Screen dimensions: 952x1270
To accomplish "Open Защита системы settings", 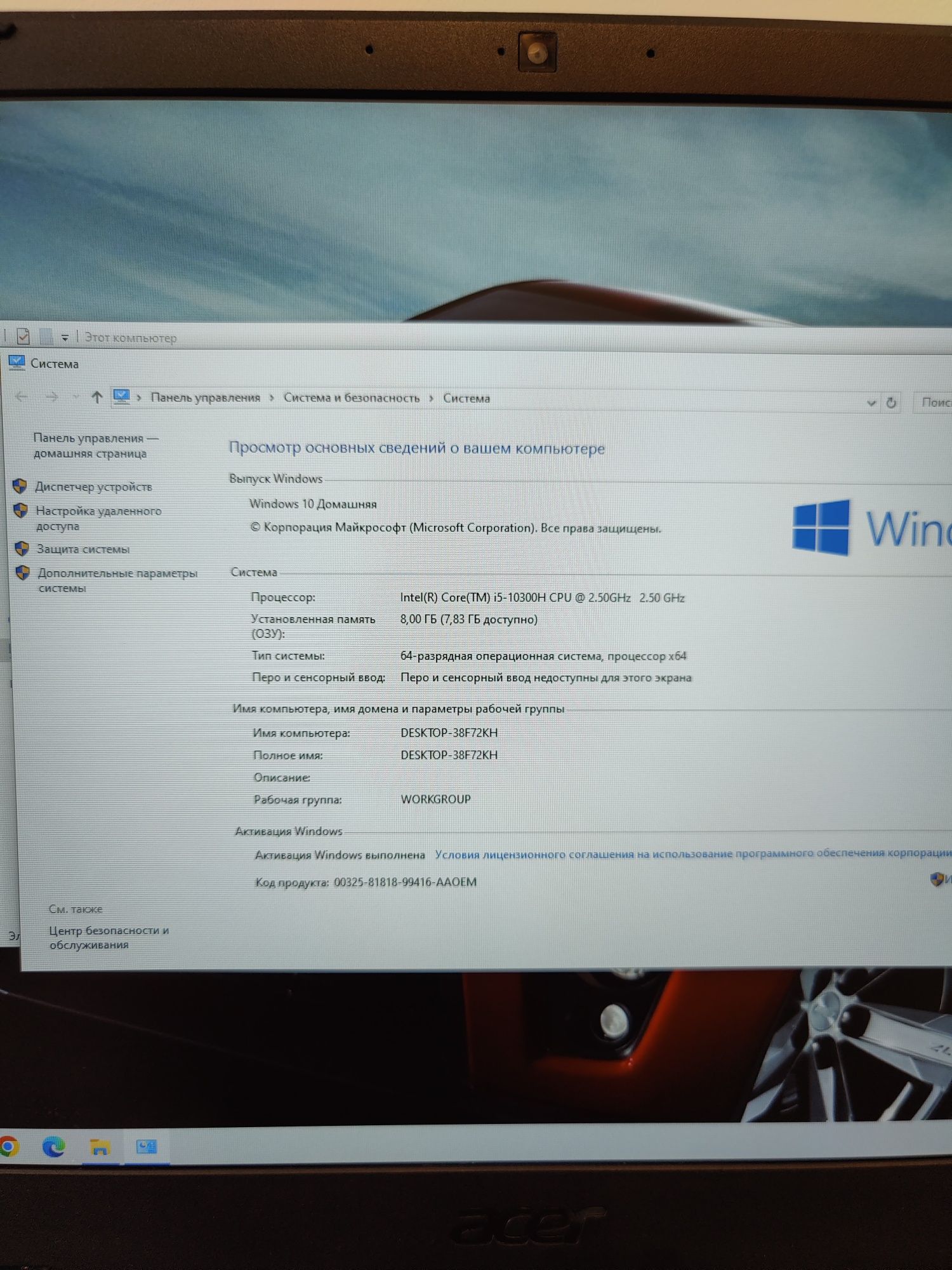I will [83, 549].
